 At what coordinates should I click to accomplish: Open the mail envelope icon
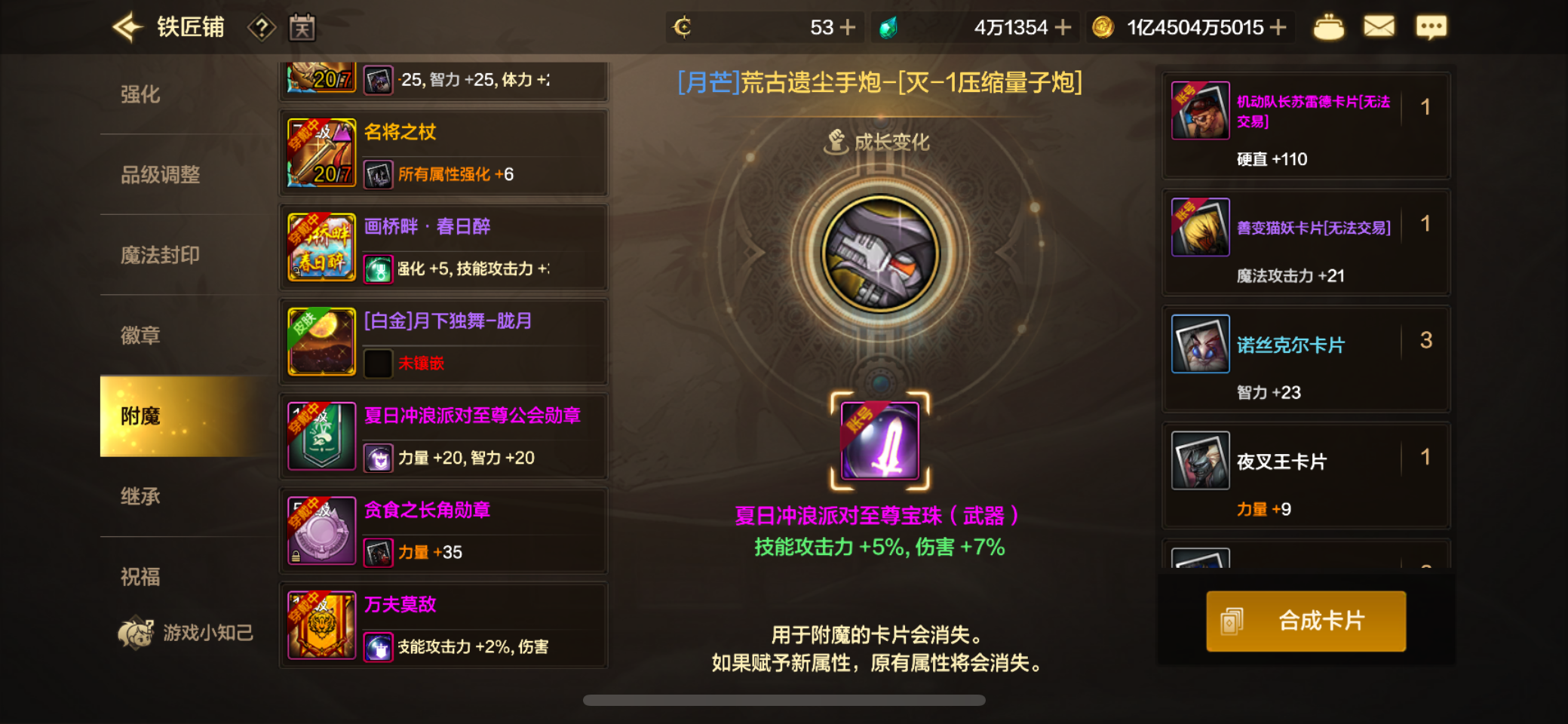pyautogui.click(x=1379, y=27)
